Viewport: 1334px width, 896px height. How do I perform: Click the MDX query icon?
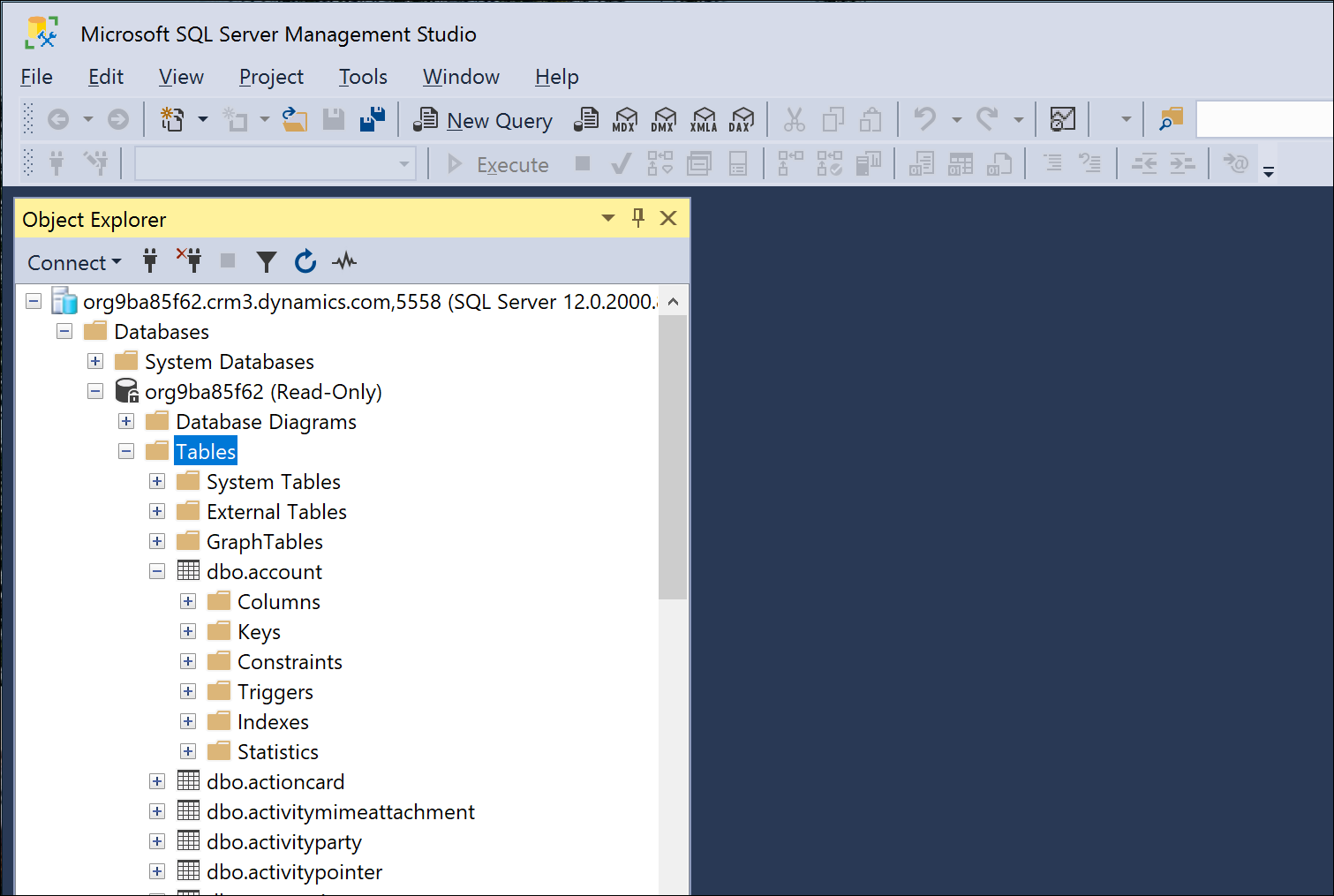point(625,119)
